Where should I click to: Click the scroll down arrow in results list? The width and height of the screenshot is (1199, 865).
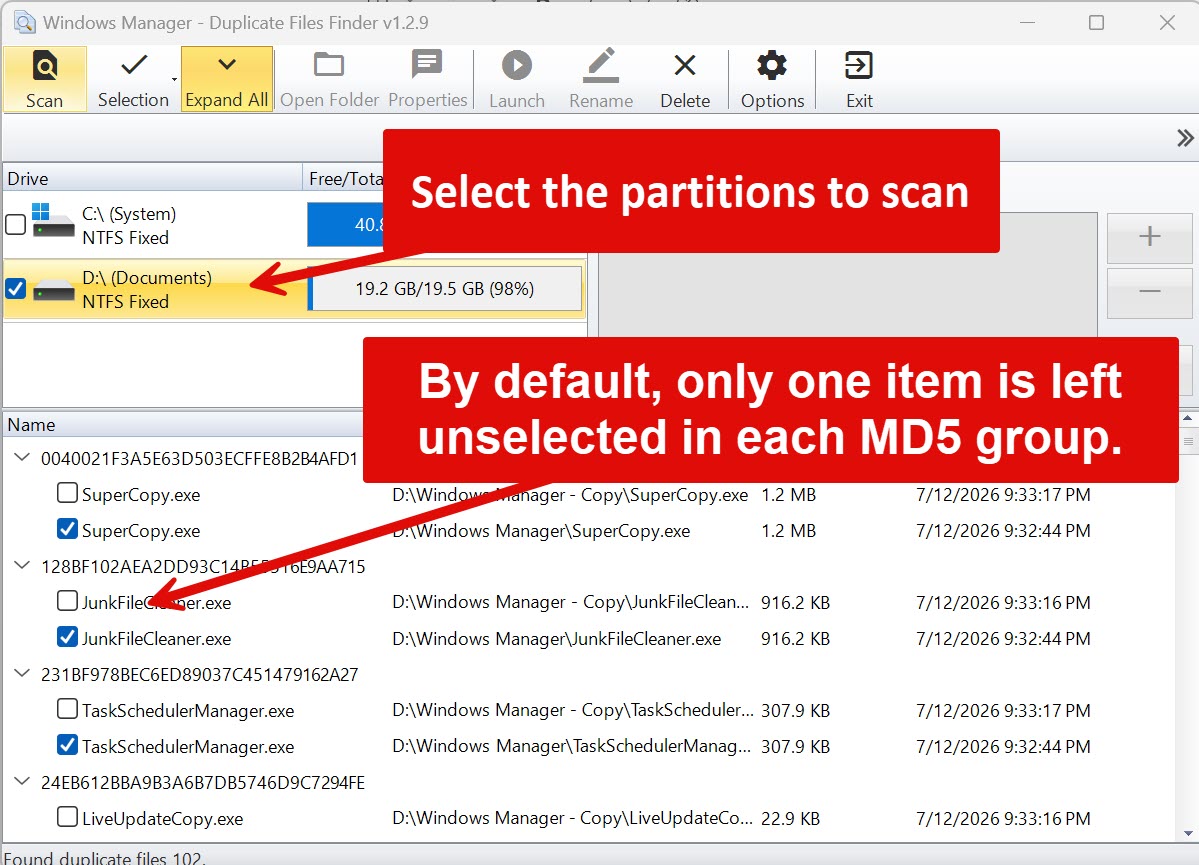pyautogui.click(x=1188, y=833)
